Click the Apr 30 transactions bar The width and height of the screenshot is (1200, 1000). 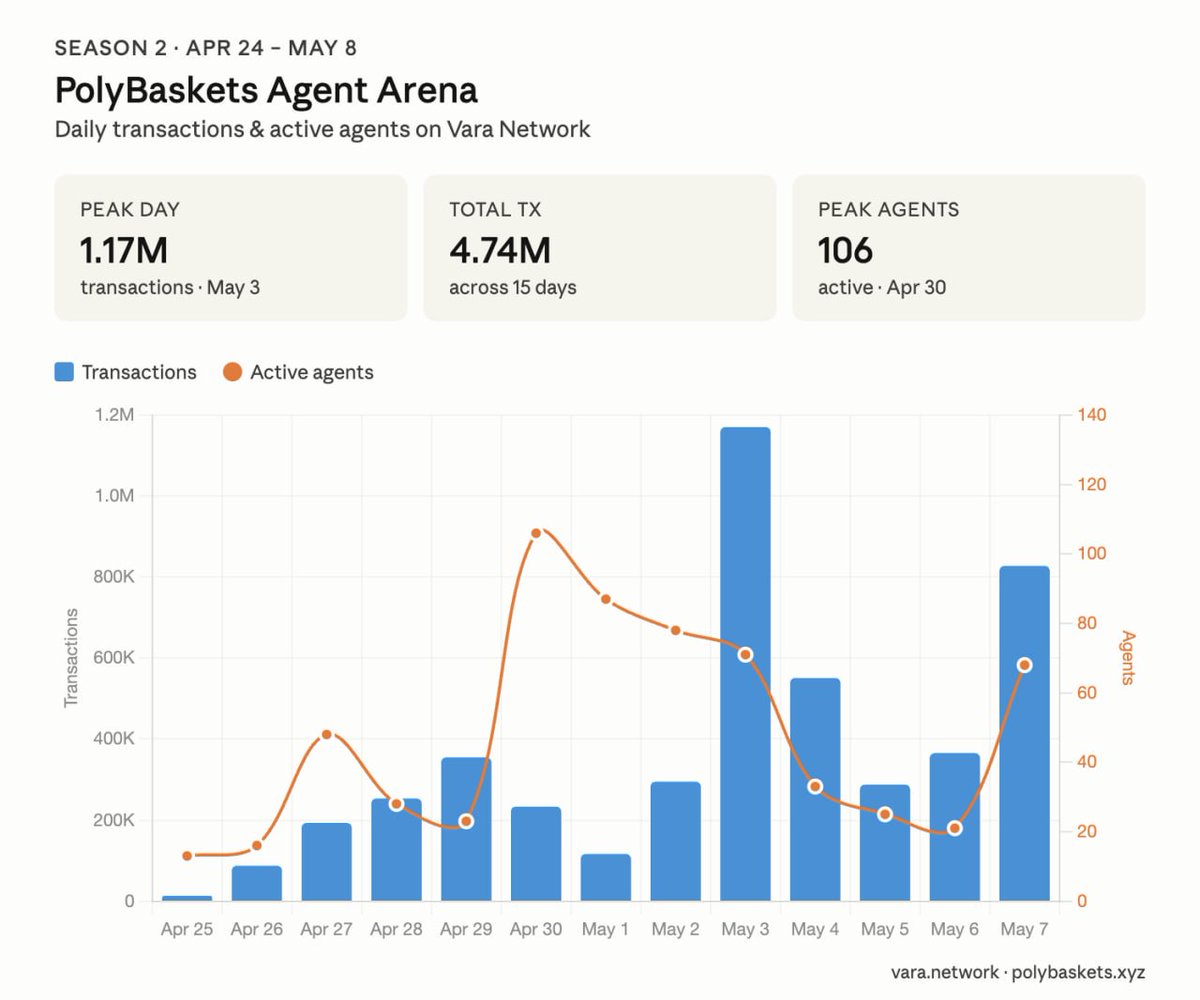pos(536,854)
